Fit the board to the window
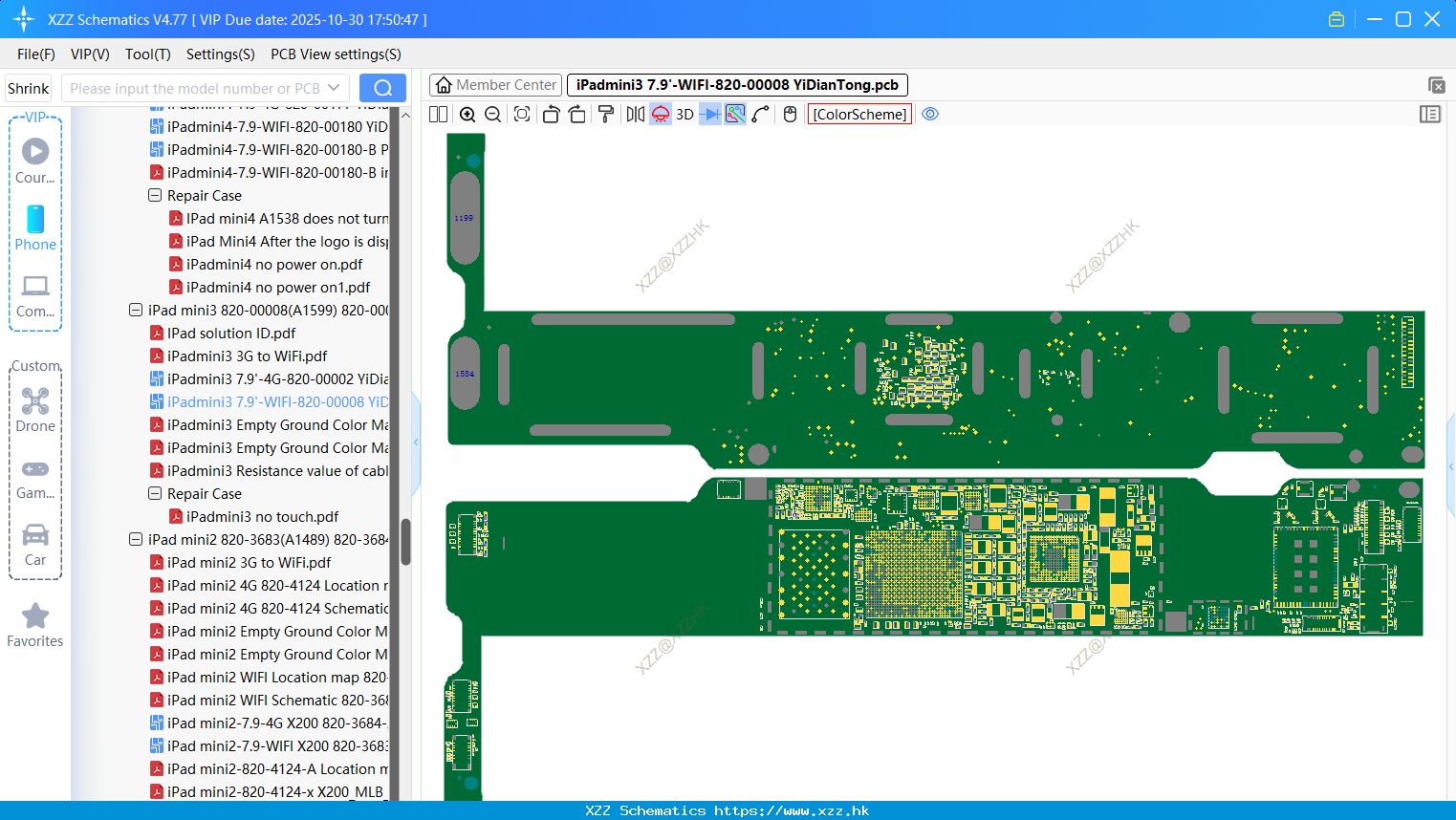The width and height of the screenshot is (1456, 820). (522, 115)
